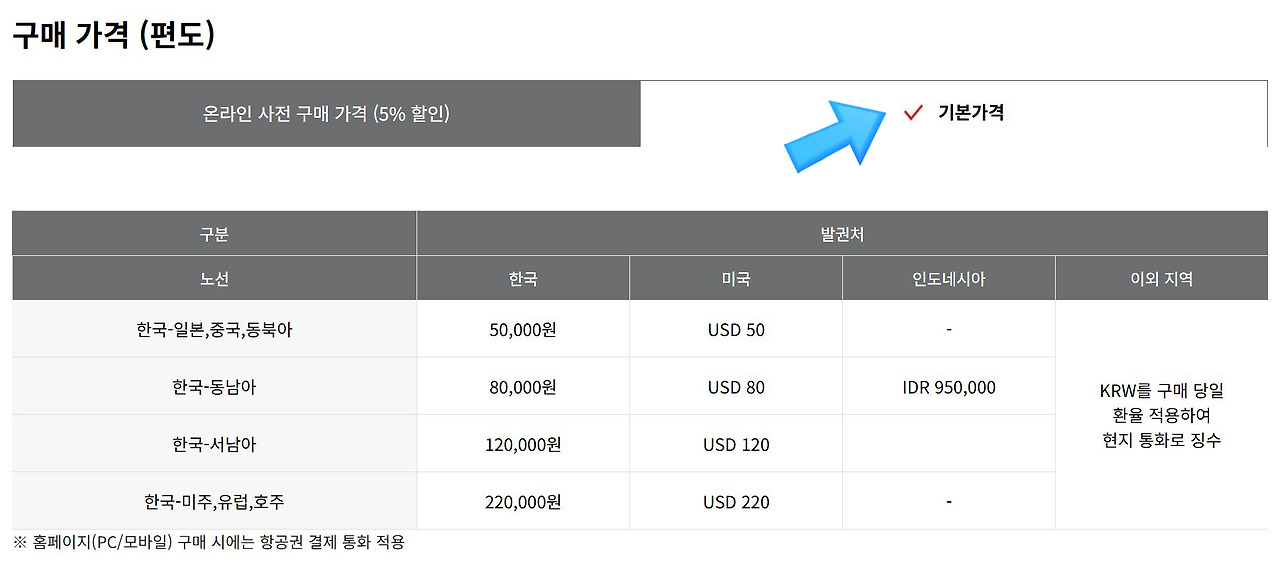Click the 220,000원 price cell

click(523, 501)
